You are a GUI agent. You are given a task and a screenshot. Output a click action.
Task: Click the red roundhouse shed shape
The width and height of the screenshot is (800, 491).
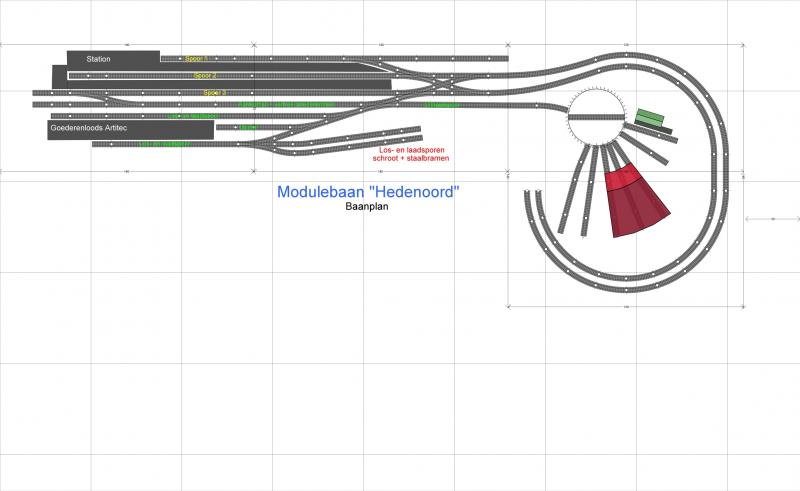[x=636, y=202]
